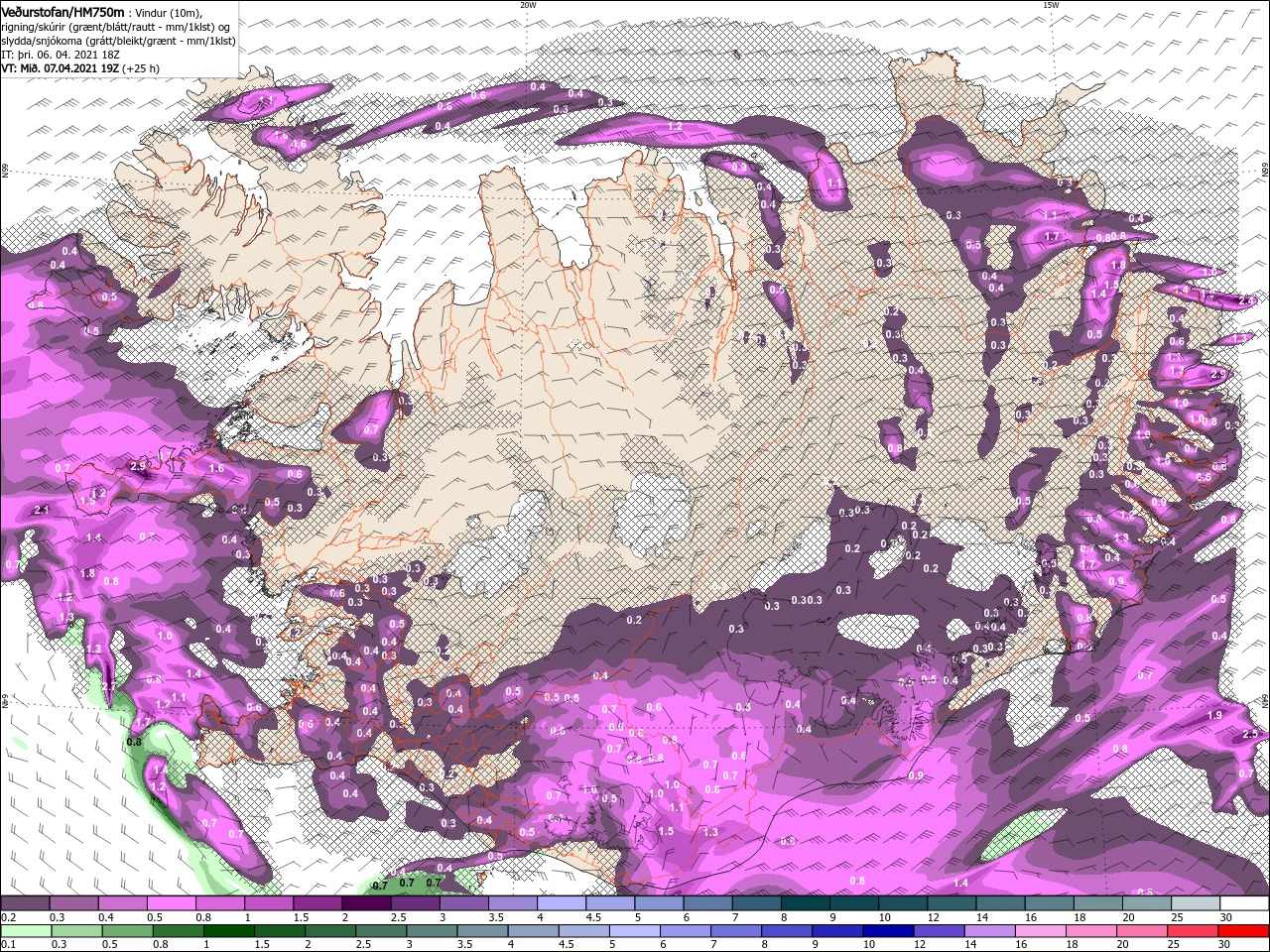The width and height of the screenshot is (1270, 952).
Task: Click the white 30 swatch on purple scale
Action: click(x=1244, y=903)
